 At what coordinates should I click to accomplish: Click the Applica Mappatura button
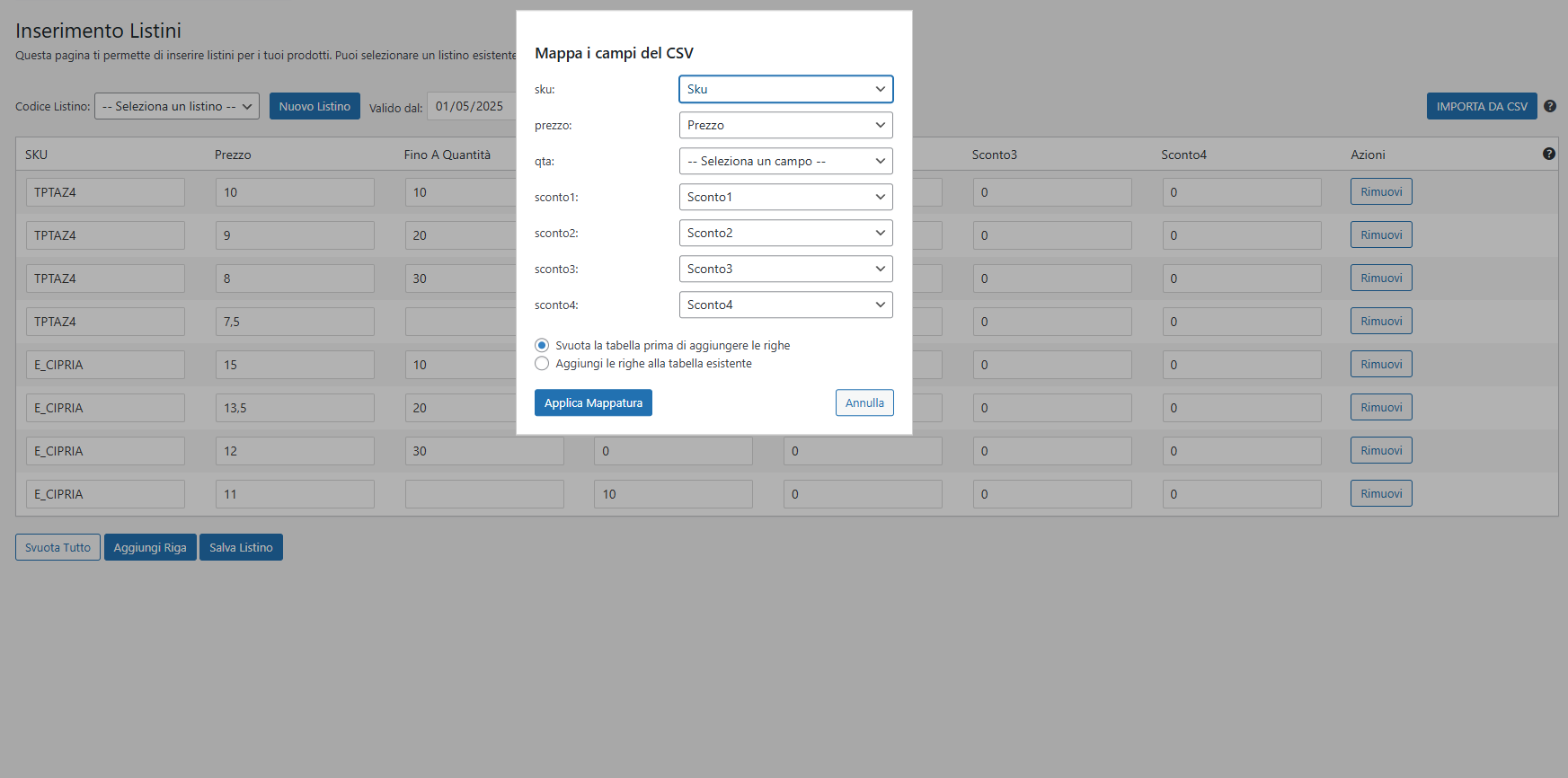tap(593, 402)
